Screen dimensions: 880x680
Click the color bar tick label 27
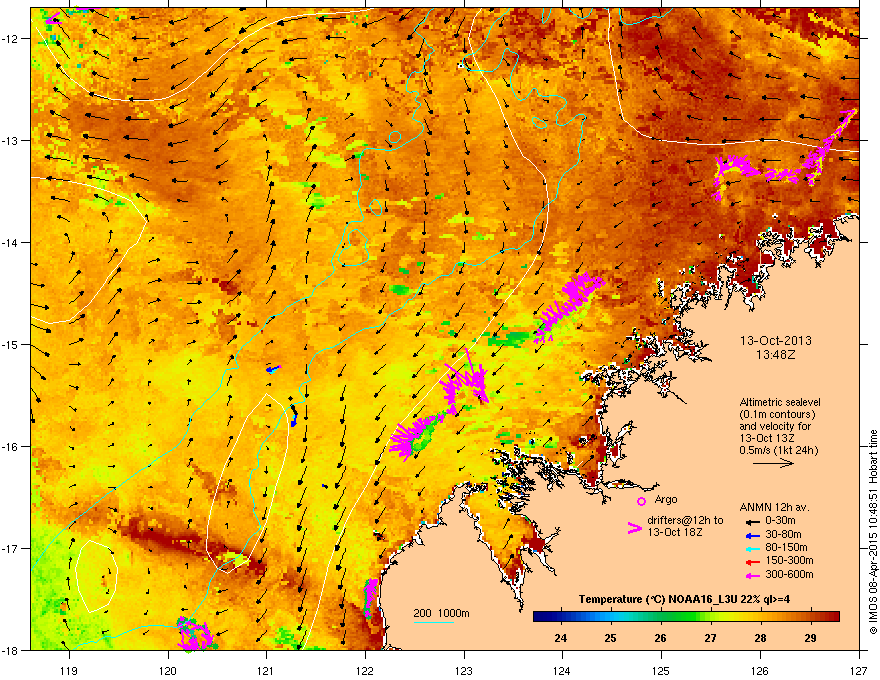(711, 638)
